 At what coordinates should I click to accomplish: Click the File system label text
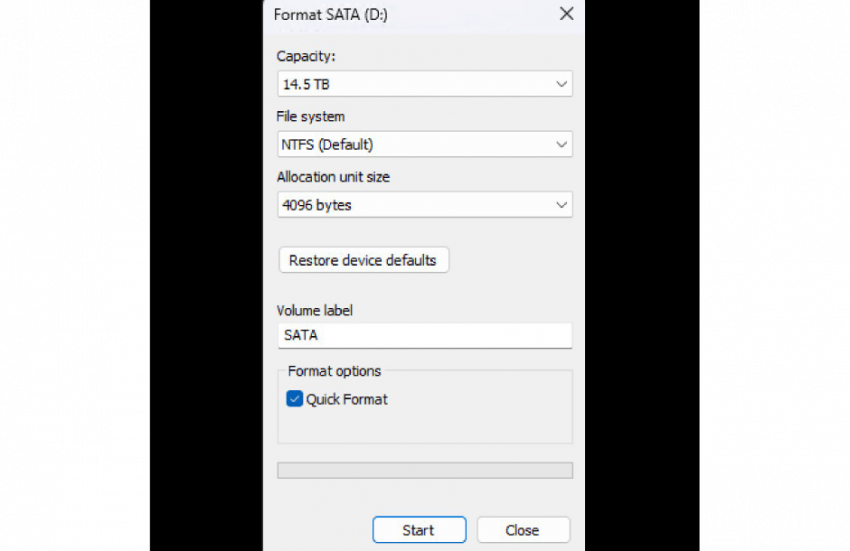310,117
